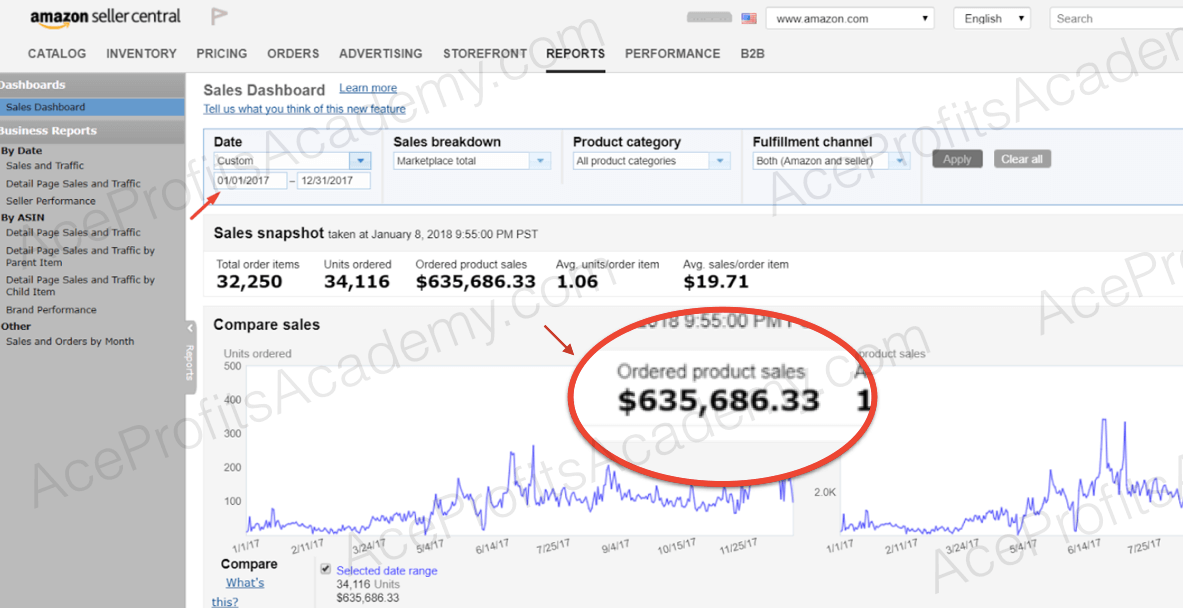Toggle the Selected date range checkbox
Viewport: 1183px width, 608px height.
(x=326, y=570)
